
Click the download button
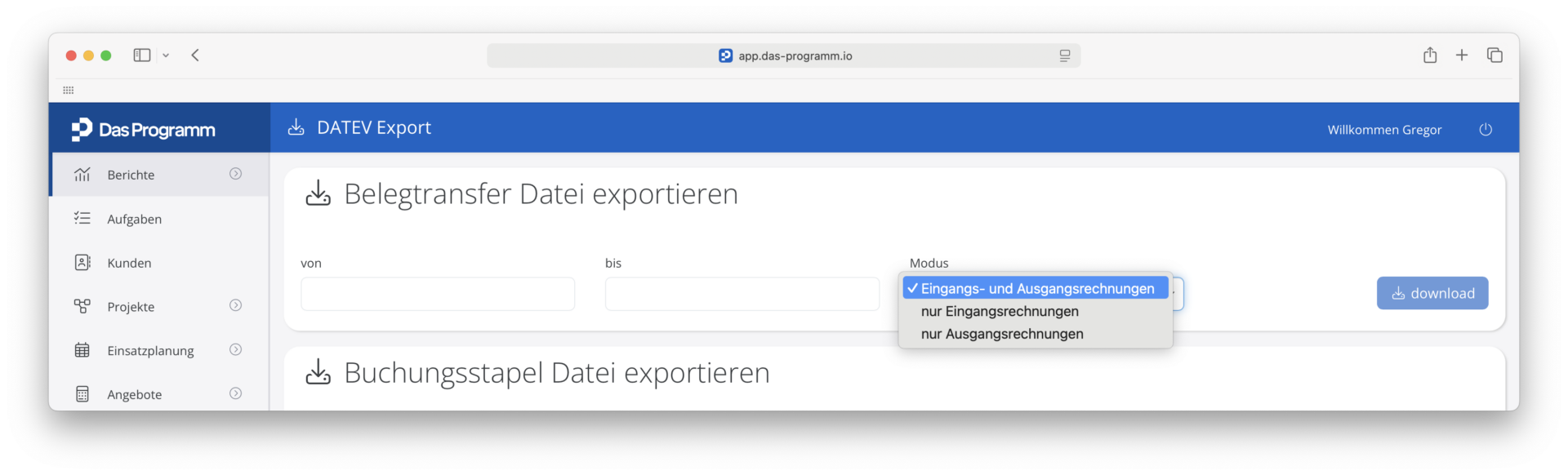(1432, 293)
